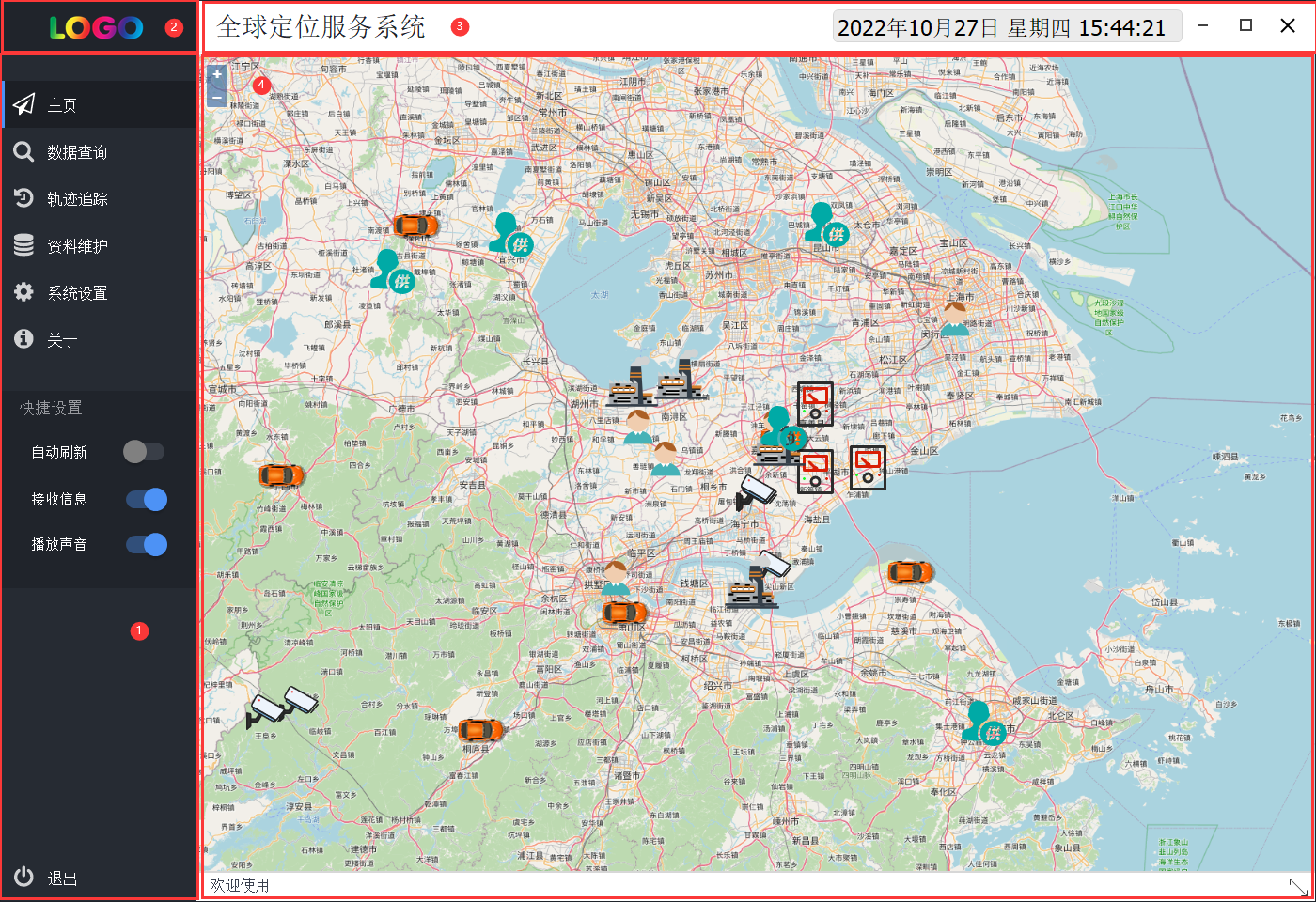Open 轨迹追踪 track tracing
1316x902 pixels.
coord(99,198)
